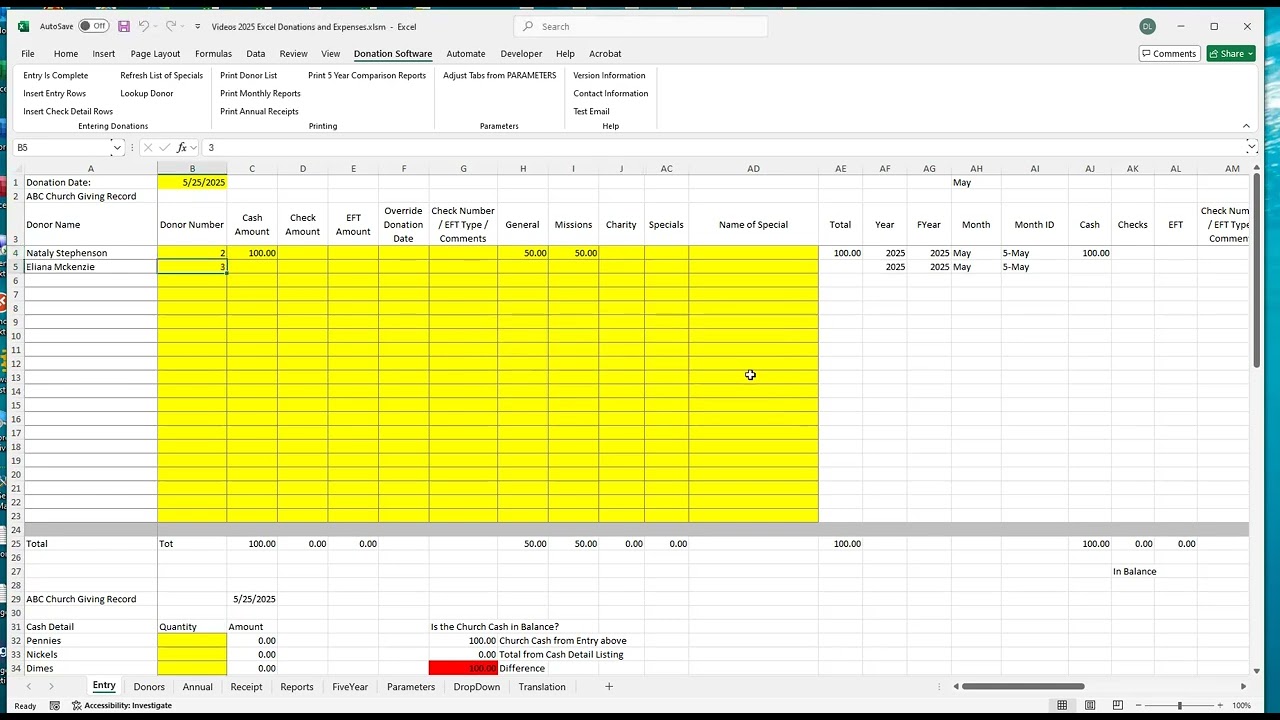Switch to the Reports sheet tab
Screen dimensions: 1280x720
point(297,687)
